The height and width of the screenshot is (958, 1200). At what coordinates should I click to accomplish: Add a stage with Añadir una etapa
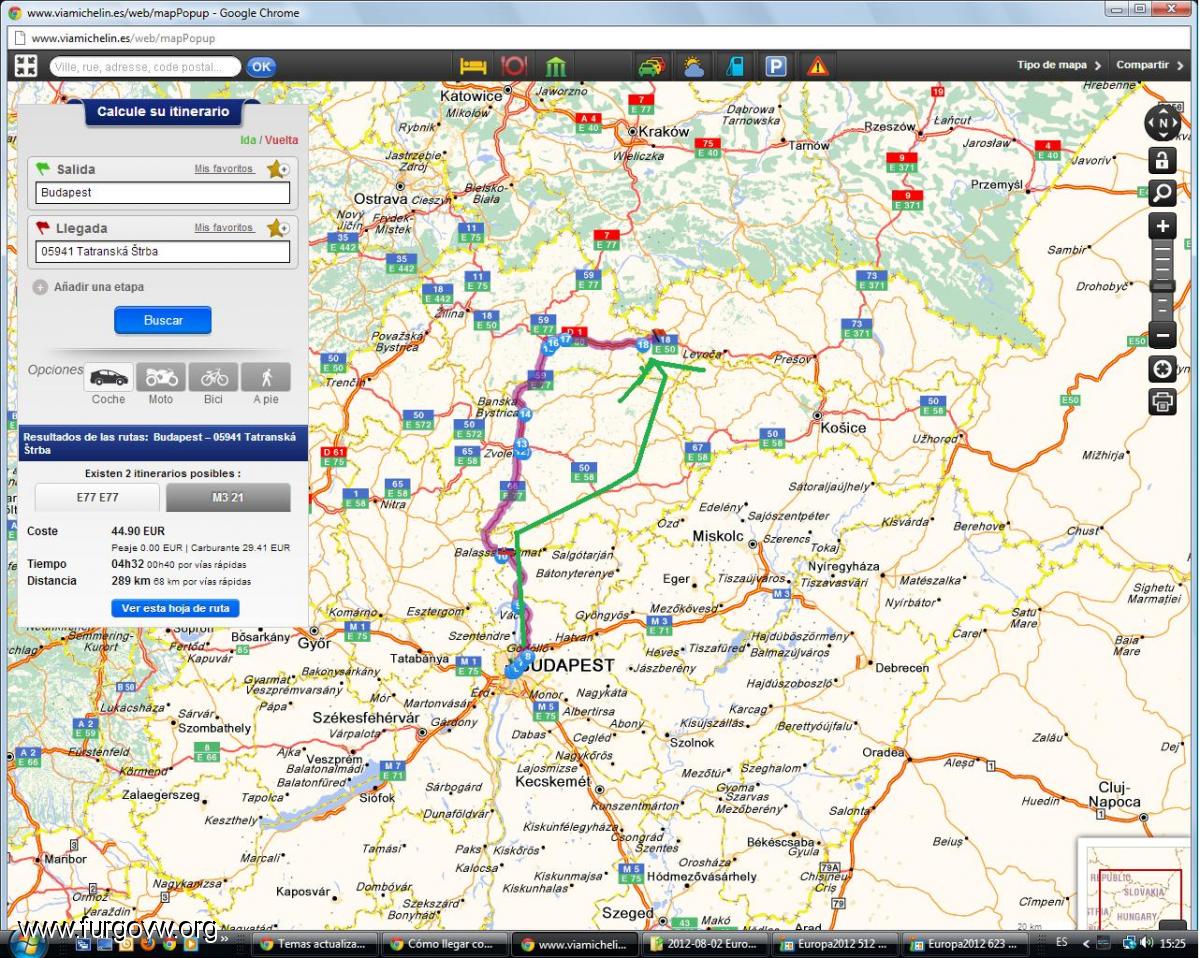tap(89, 287)
